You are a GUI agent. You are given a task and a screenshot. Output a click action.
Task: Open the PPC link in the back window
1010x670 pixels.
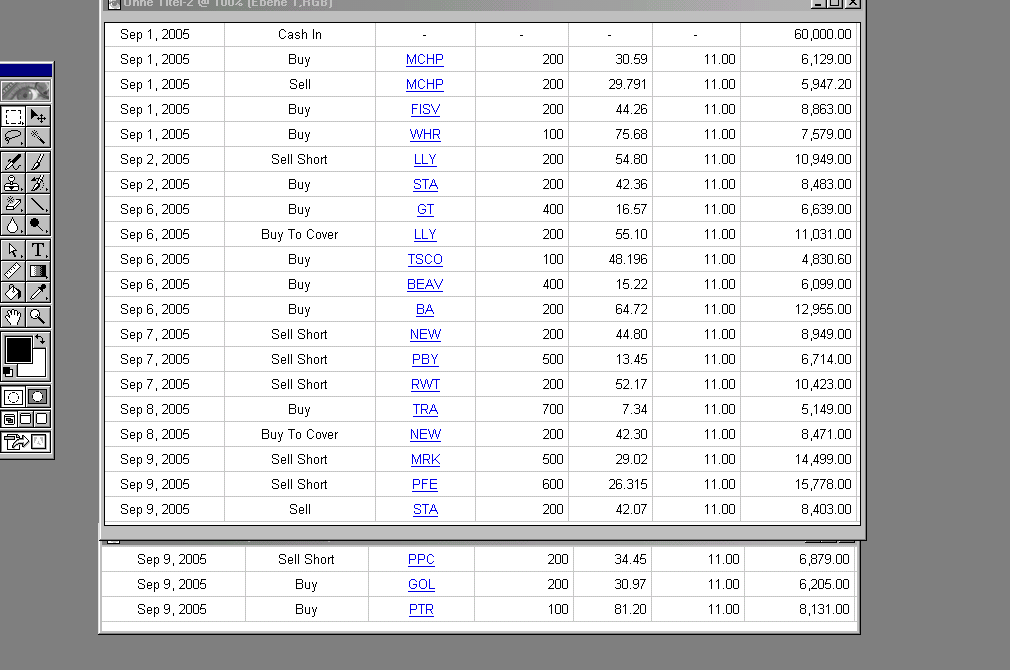coord(421,560)
